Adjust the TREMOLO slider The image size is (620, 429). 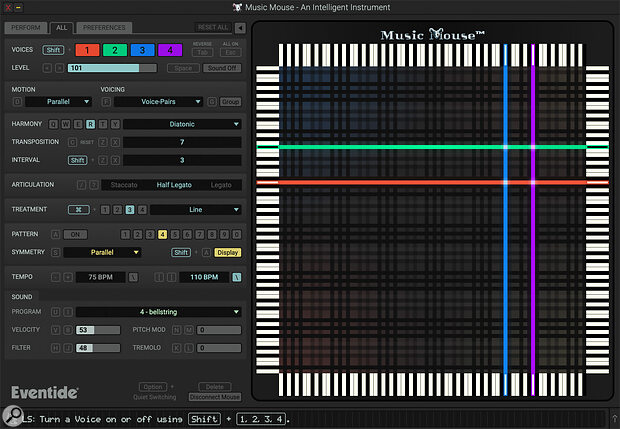219,348
